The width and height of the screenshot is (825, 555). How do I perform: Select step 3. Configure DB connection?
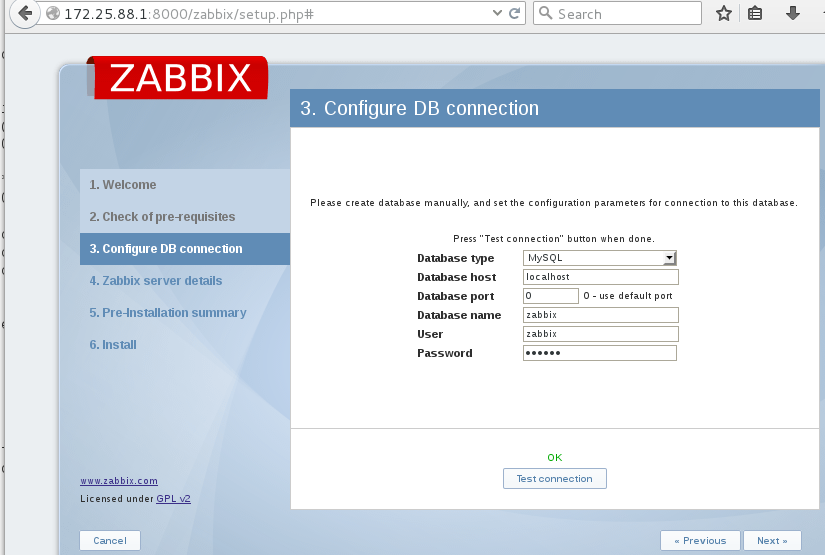click(x=185, y=249)
